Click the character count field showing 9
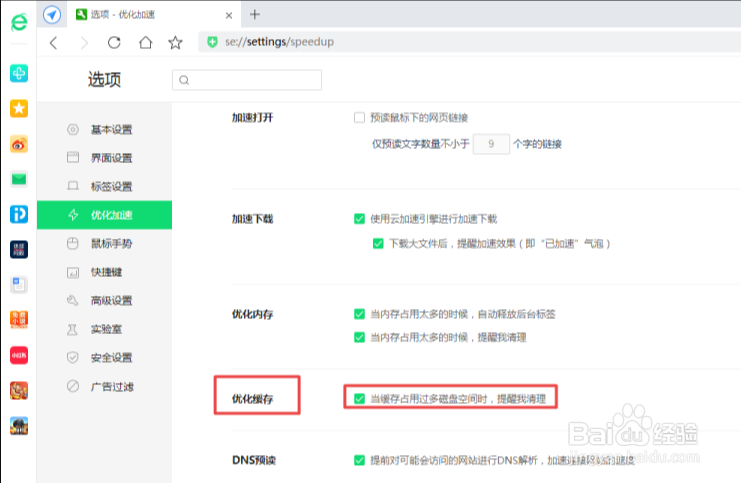This screenshot has height=483, width=741. click(x=491, y=144)
